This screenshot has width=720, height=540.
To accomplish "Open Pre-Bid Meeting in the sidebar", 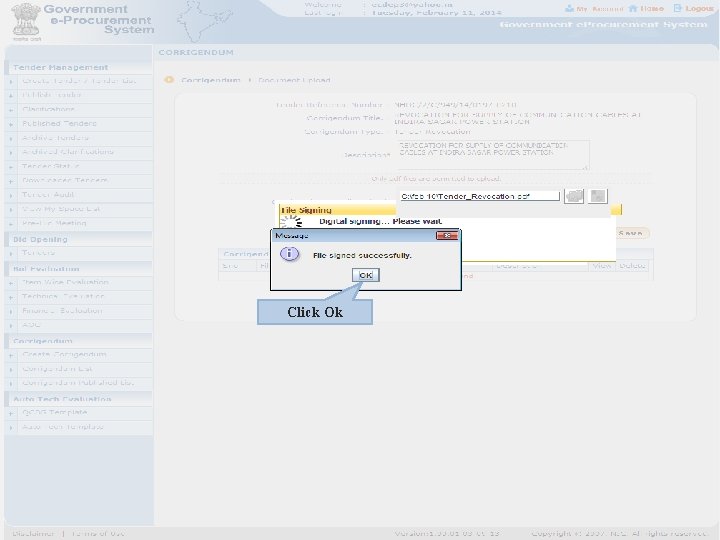I will [x=54, y=223].
